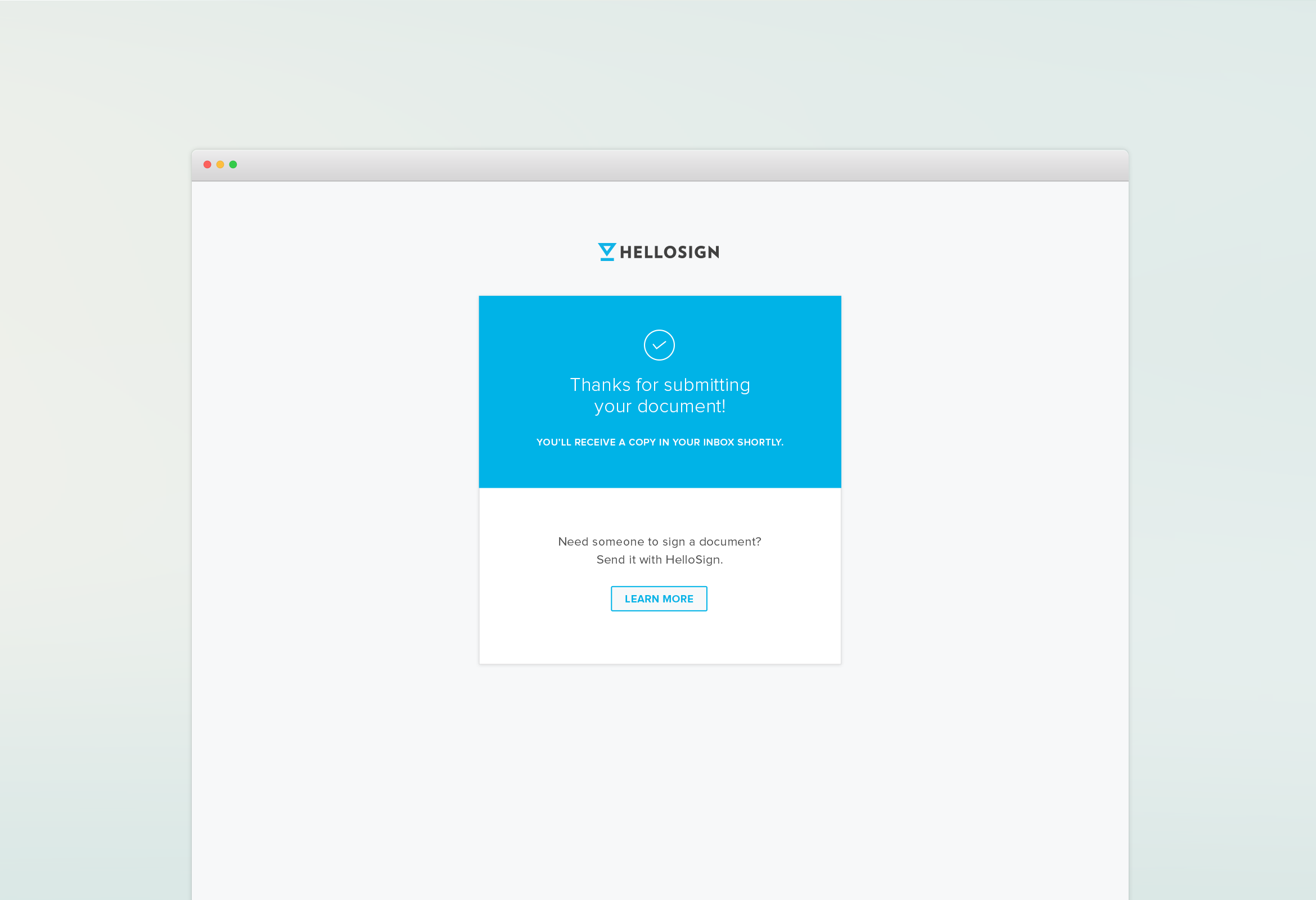Click the "Send it with HelloSign." text
Screen dimensions: 1316x900
click(x=660, y=560)
